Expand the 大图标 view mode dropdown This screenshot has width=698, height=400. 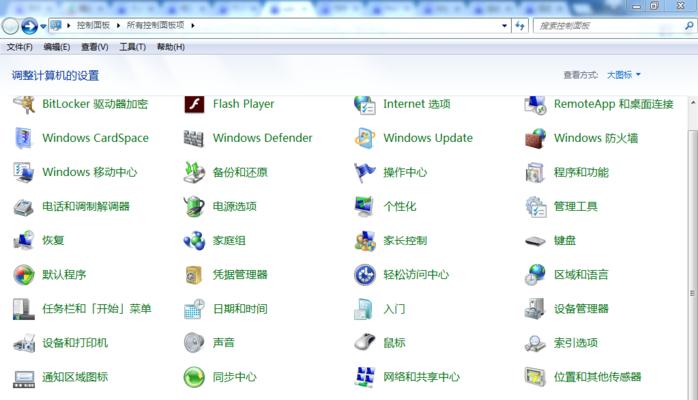[x=624, y=75]
